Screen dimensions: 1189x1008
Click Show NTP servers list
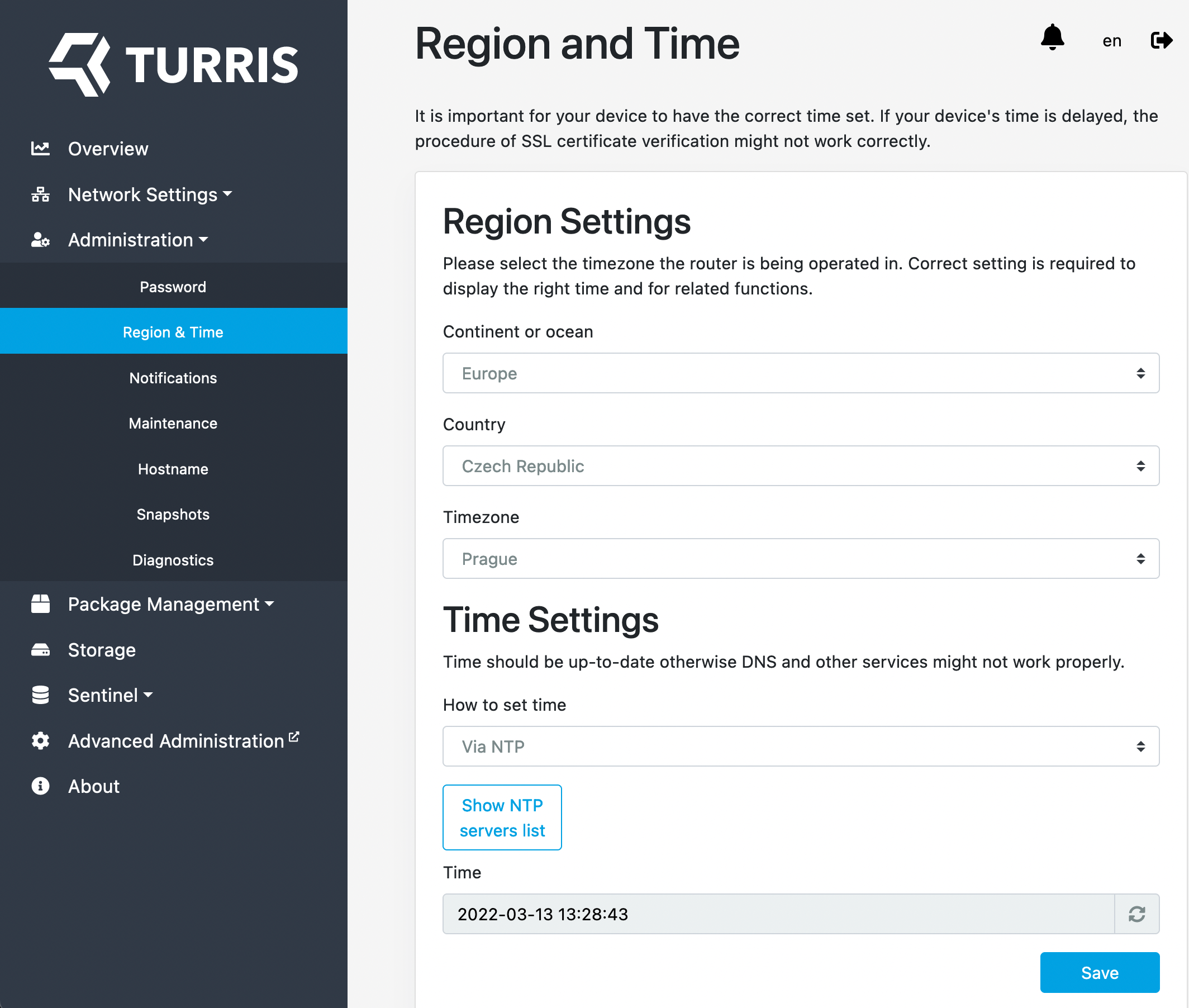[502, 817]
